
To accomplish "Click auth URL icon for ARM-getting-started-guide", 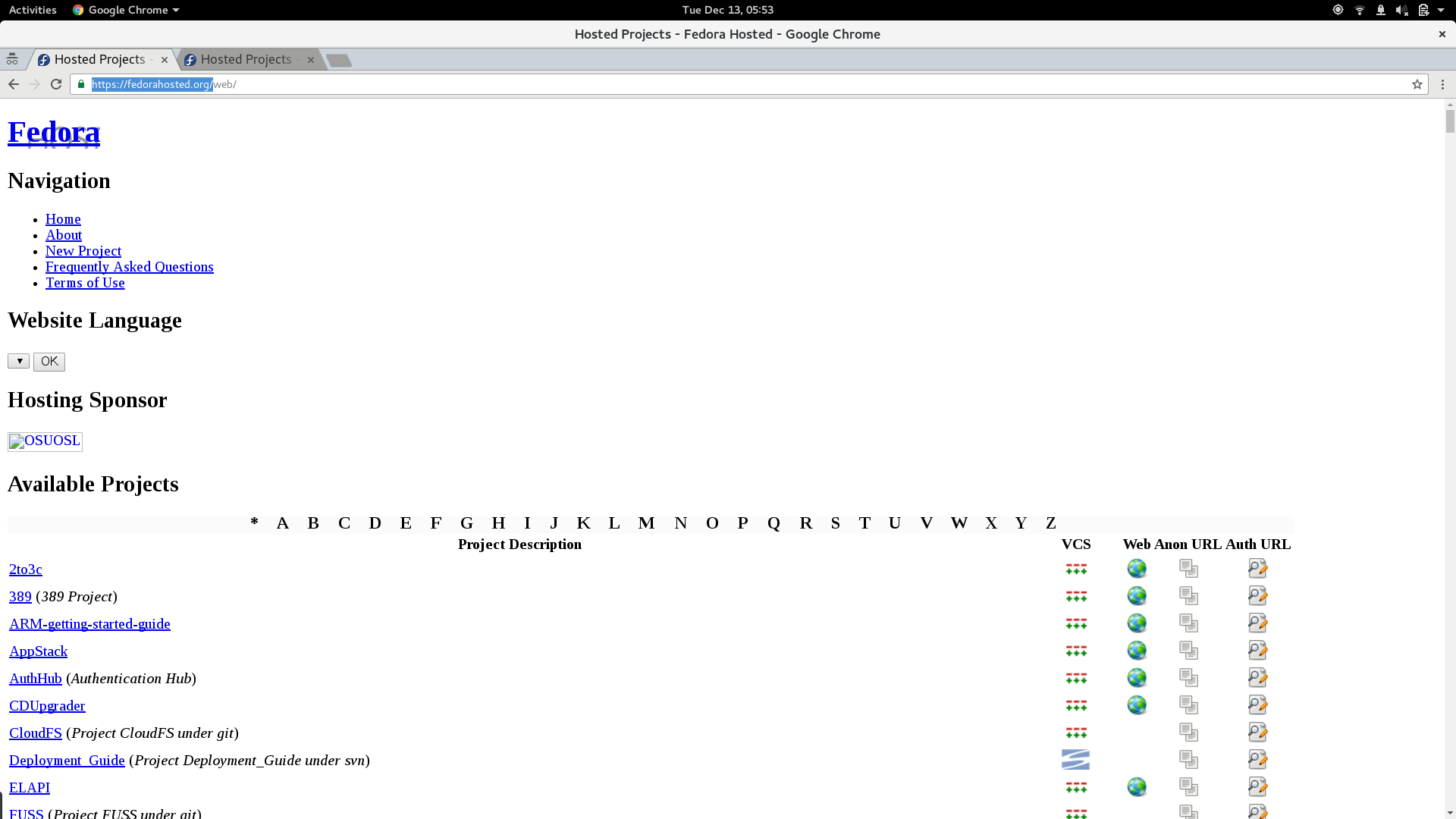I will pos(1257,623).
